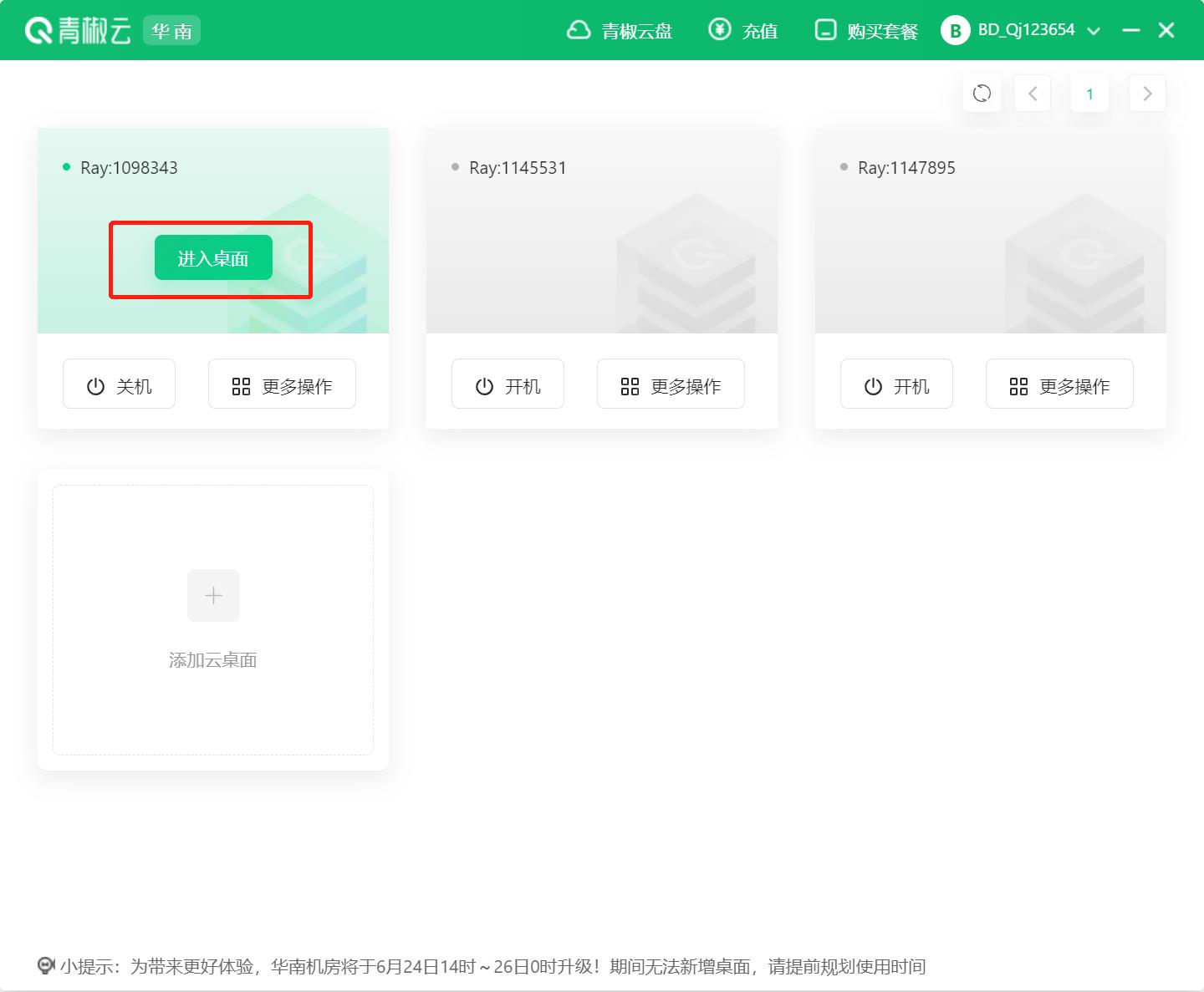
Task: Open the 充值 recharge page
Action: click(742, 31)
